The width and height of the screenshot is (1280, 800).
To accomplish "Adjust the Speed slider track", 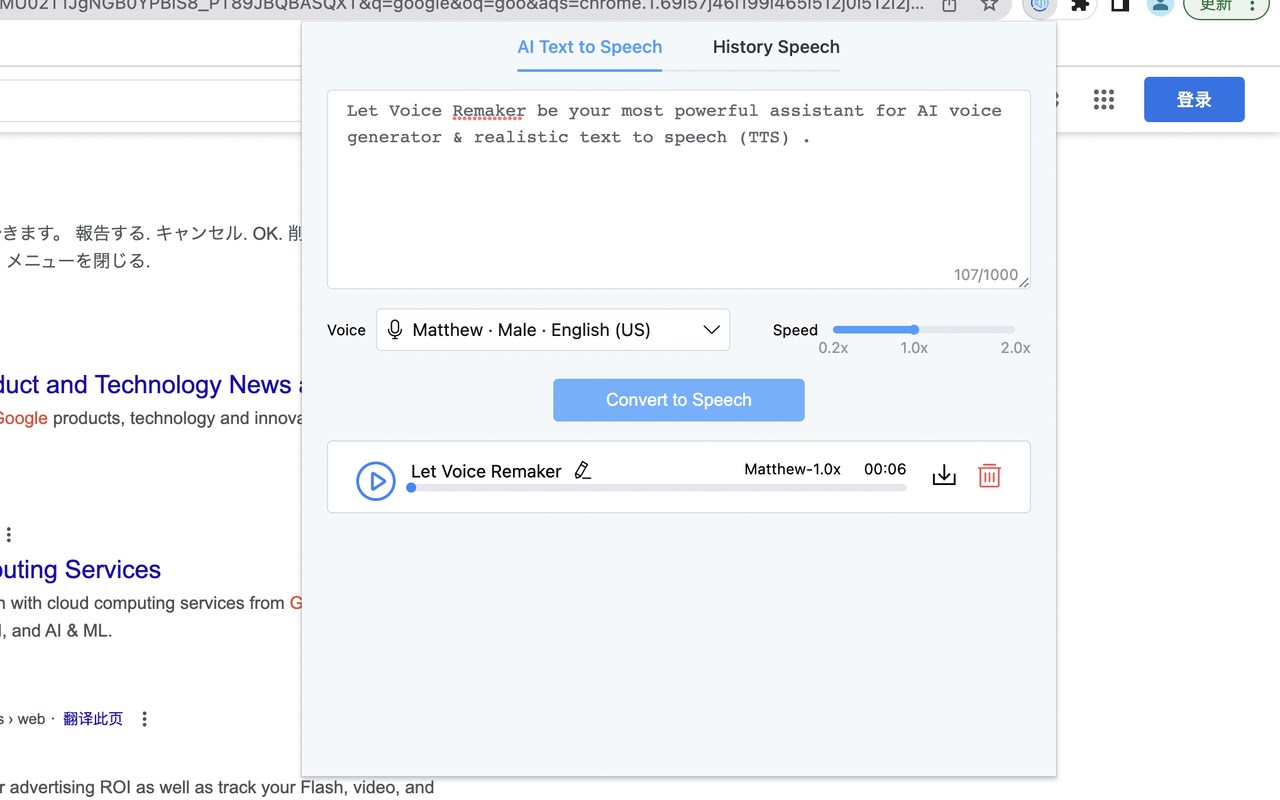I will 924,330.
